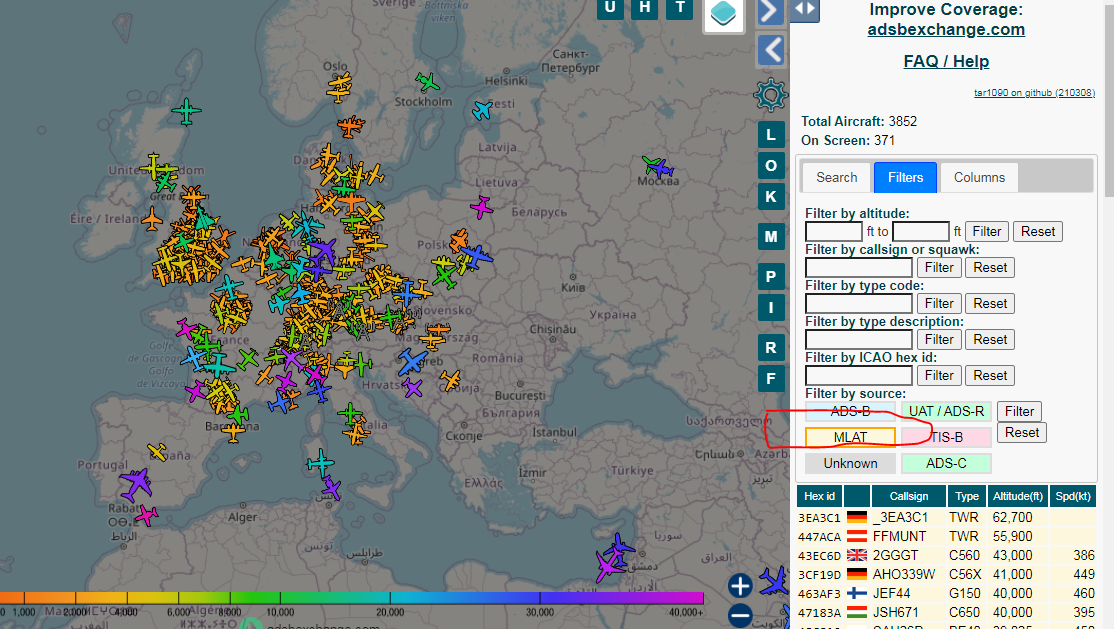Toggle the R map button

coord(771,348)
